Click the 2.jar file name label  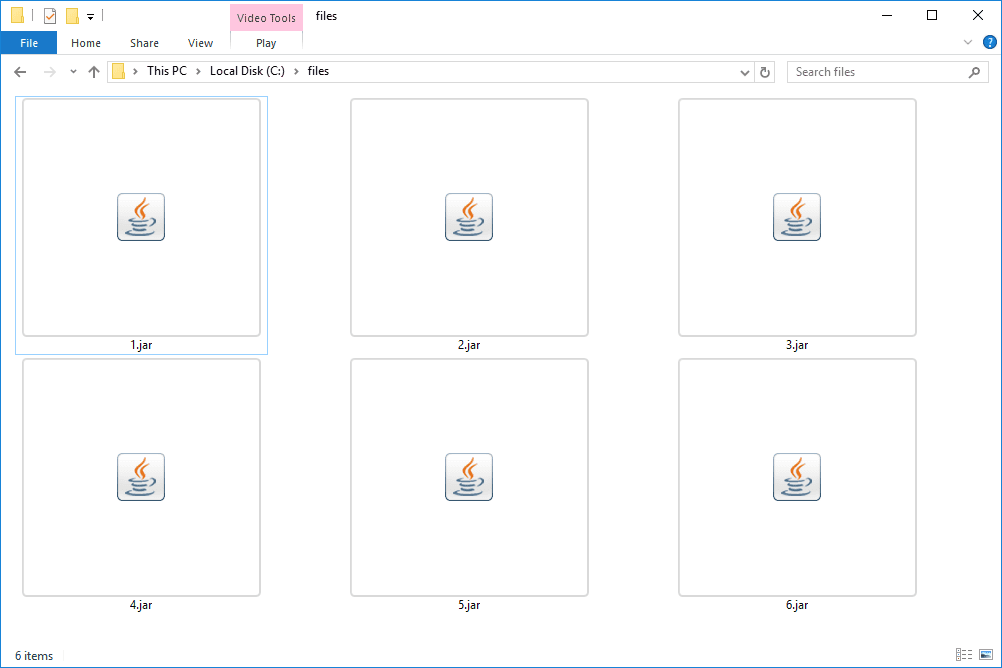click(x=469, y=345)
